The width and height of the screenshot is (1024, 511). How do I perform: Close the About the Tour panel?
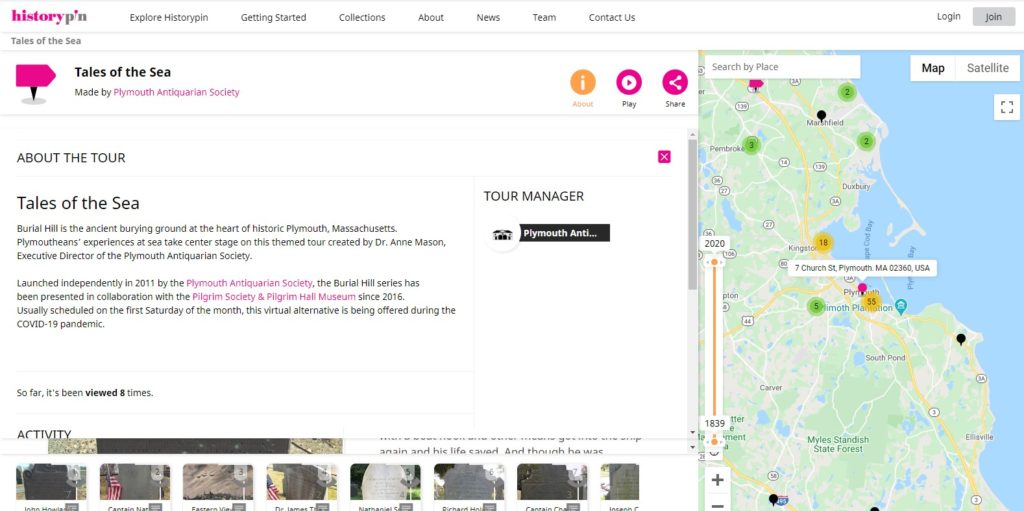pyautogui.click(x=664, y=157)
